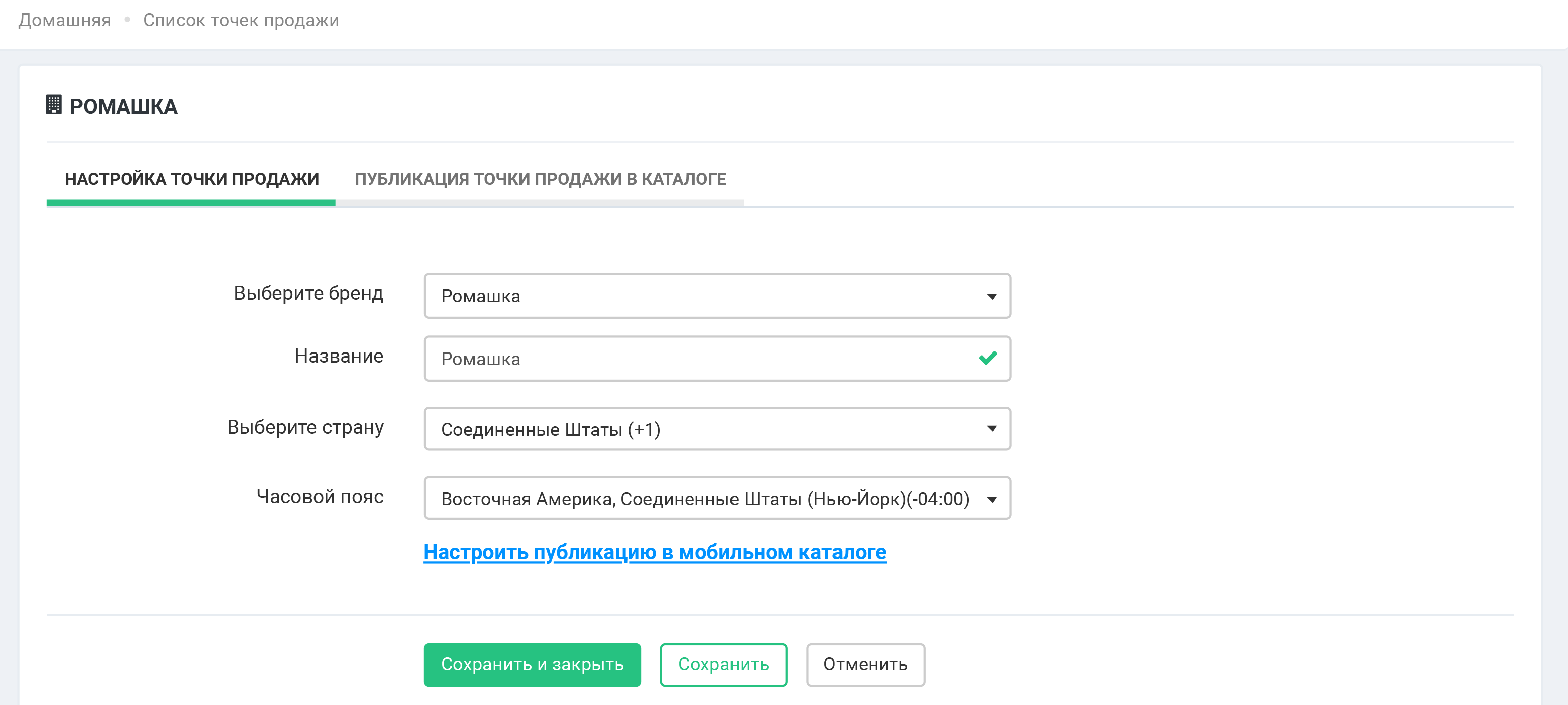
Task: Switch to Настройка точки продажи tab
Action: (192, 179)
